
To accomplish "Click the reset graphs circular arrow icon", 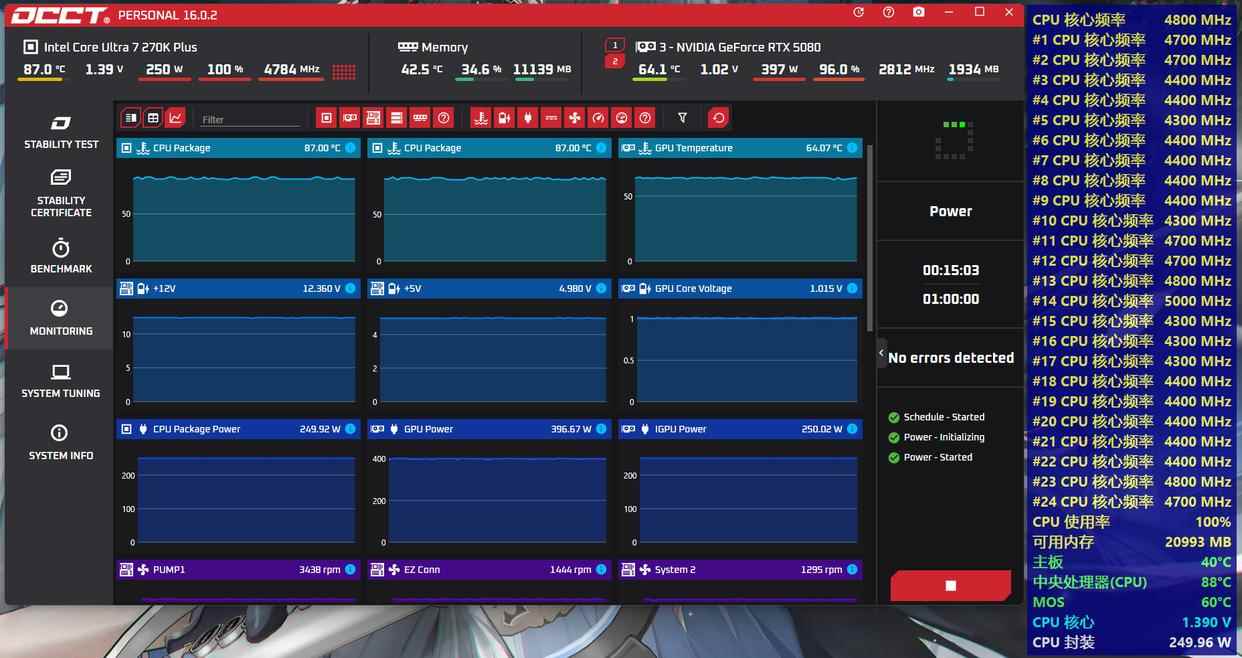I will point(718,118).
